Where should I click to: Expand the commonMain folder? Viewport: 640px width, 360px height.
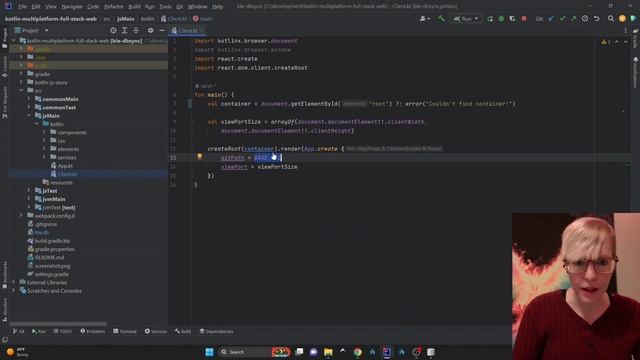pyautogui.click(x=29, y=99)
